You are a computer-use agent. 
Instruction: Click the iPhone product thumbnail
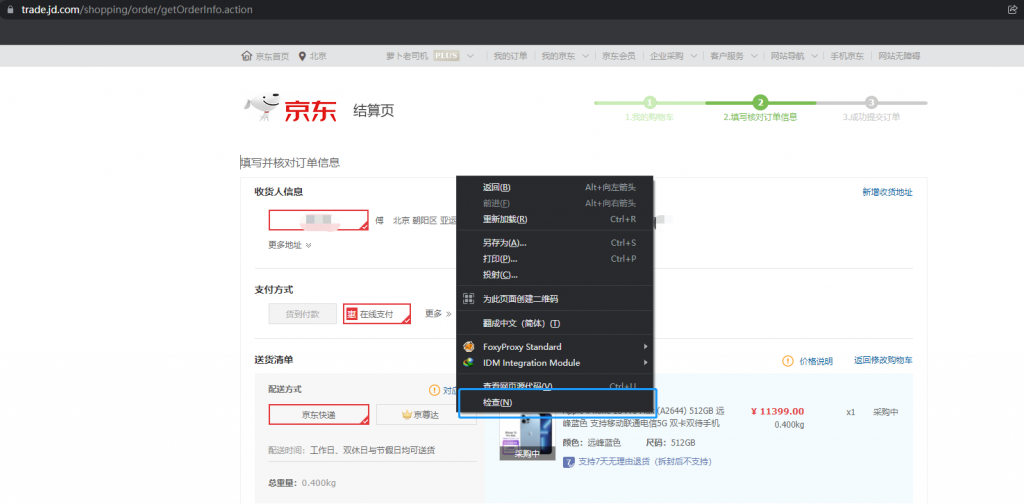527,436
